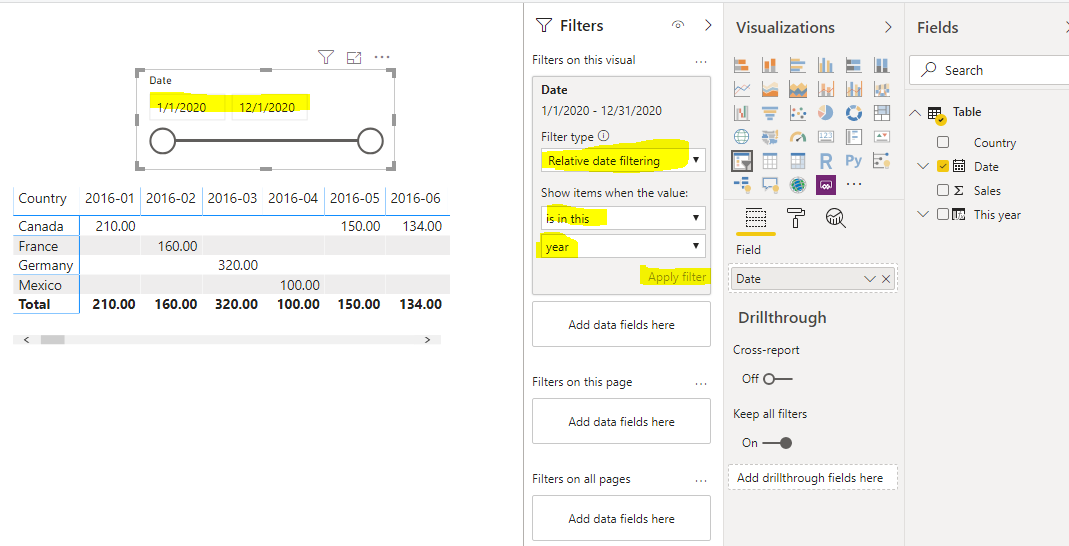Toggle the Cross-report drillthrough switch
1069x546 pixels.
[x=777, y=379]
